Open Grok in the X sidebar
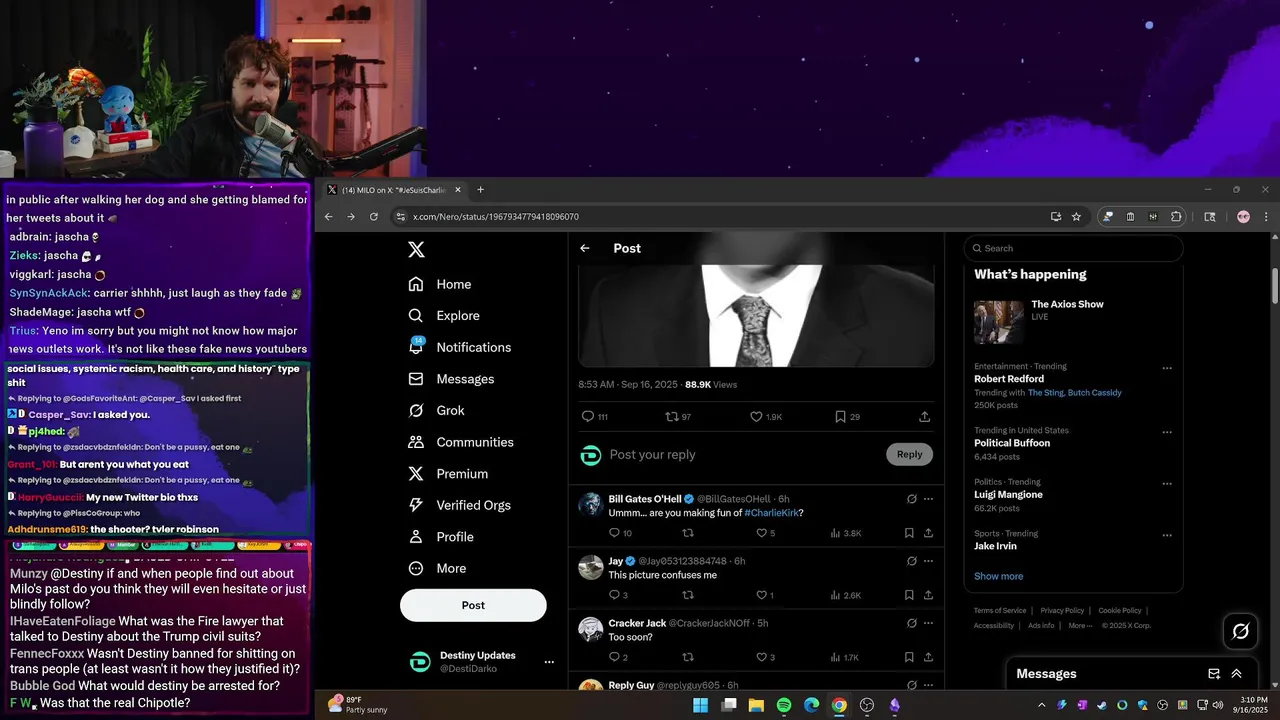Screen dimensions: 1280x720 pyautogui.click(x=437, y=410)
